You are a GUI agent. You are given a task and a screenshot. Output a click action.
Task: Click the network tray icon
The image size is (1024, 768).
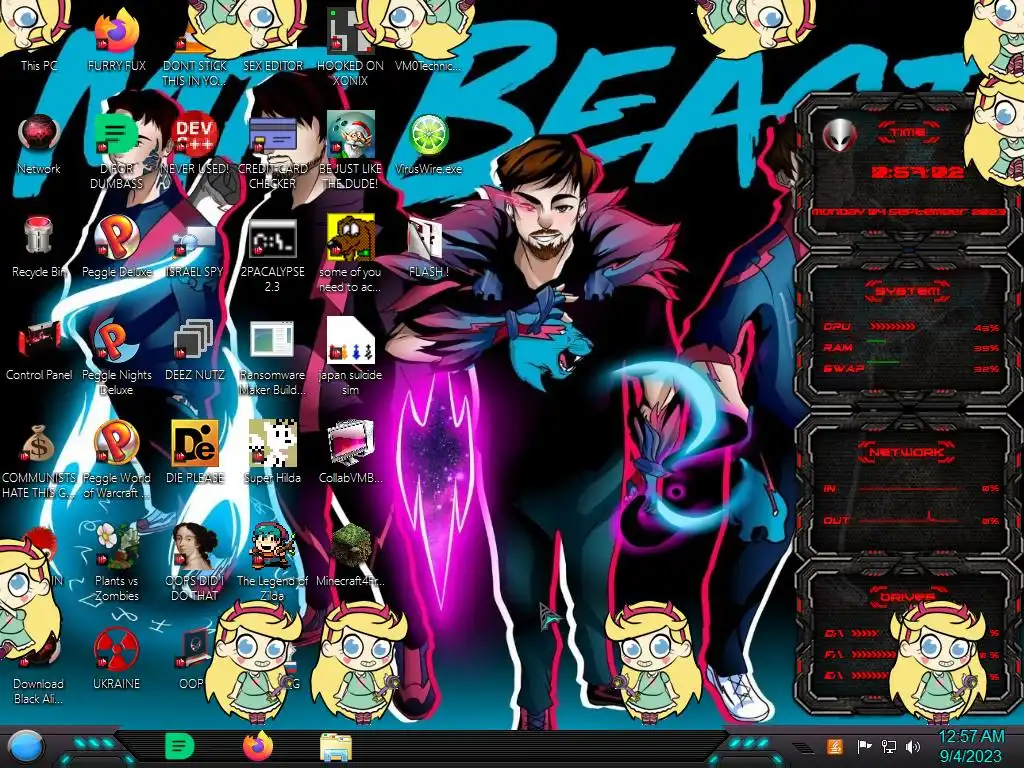889,746
